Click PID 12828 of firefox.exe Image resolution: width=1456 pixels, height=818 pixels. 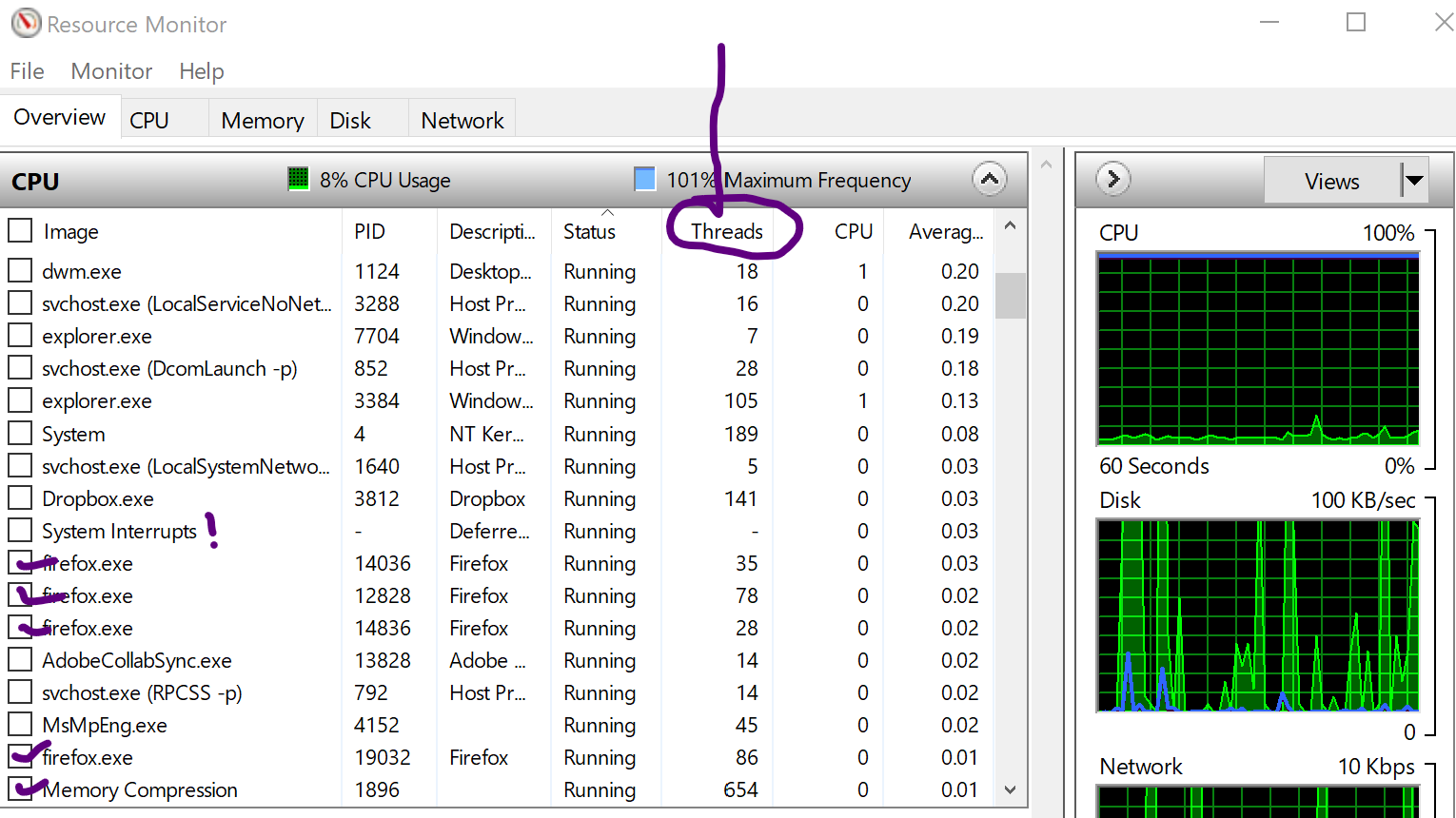383,595
